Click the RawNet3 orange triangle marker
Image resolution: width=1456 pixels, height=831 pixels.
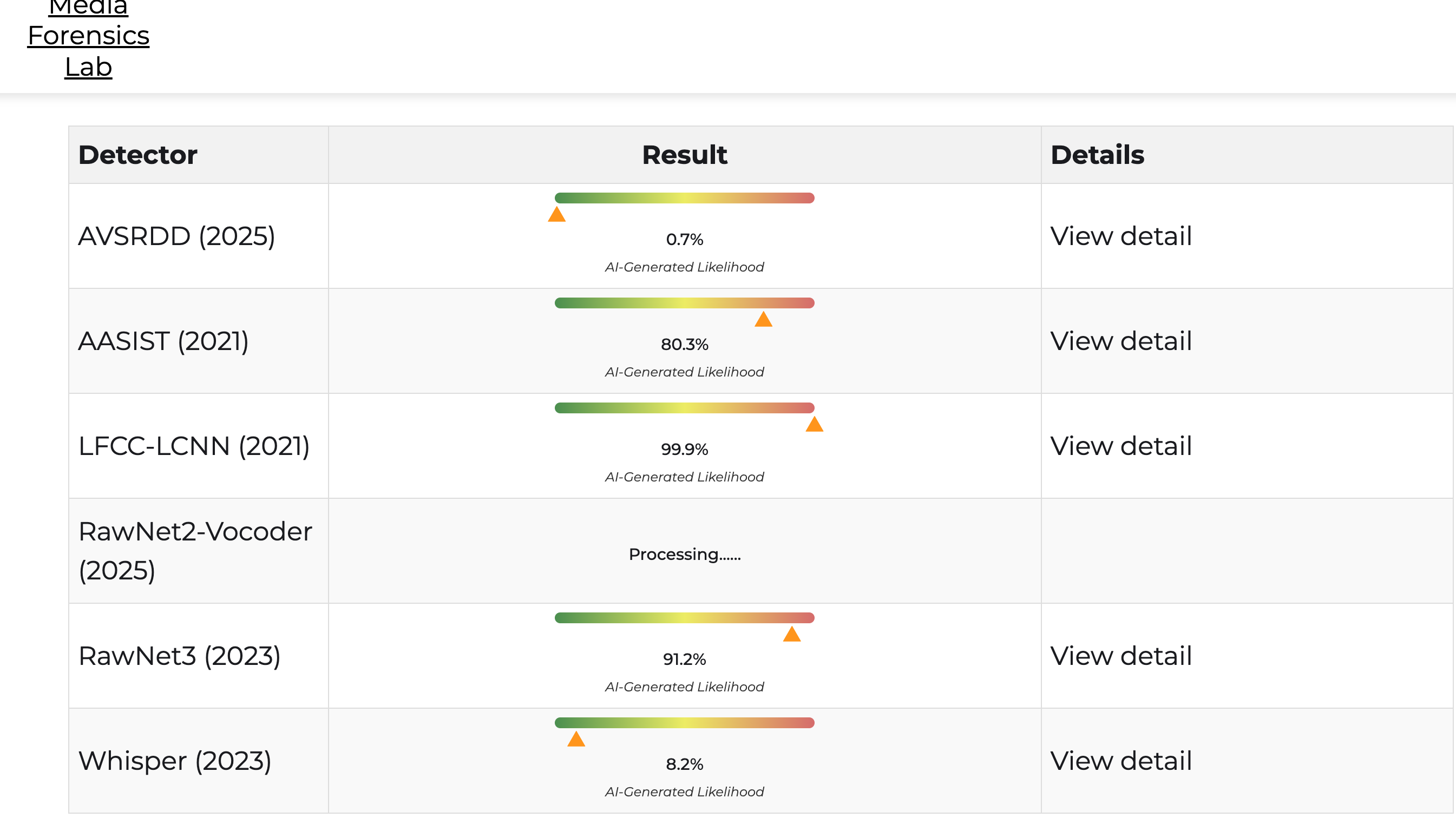pos(791,635)
